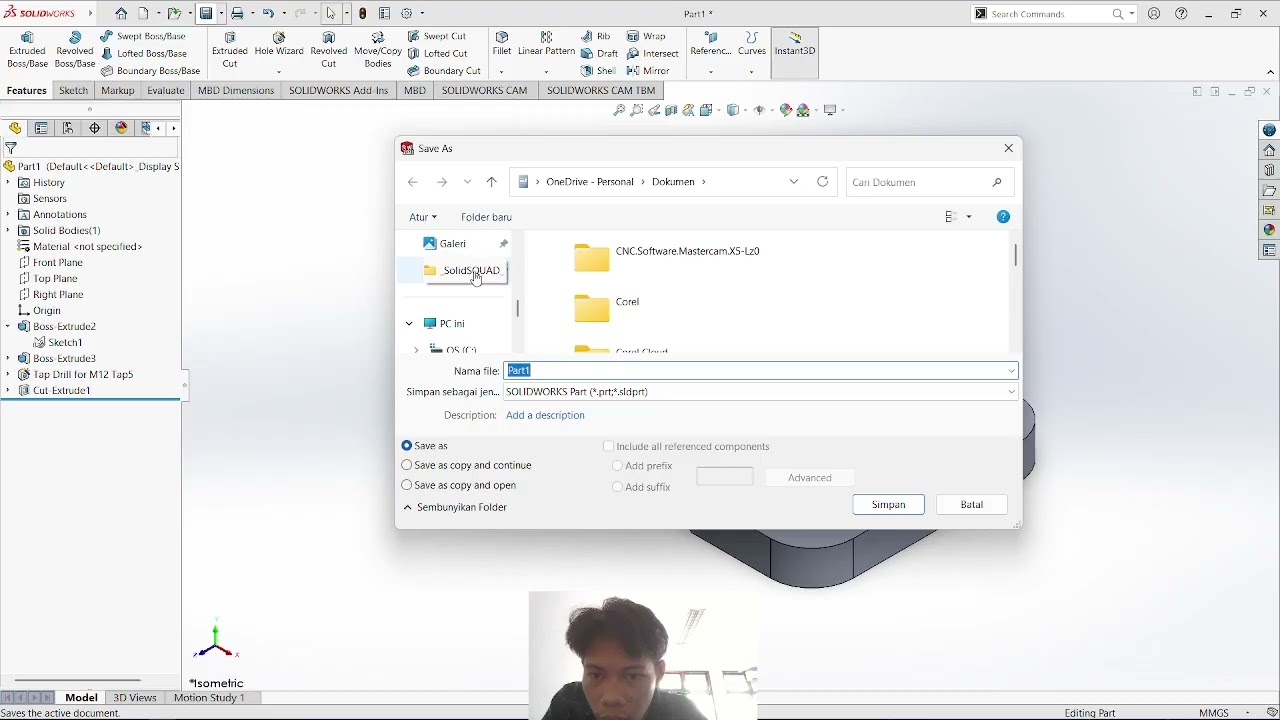Click the Batal cancel button
Image resolution: width=1280 pixels, height=720 pixels.
(972, 505)
